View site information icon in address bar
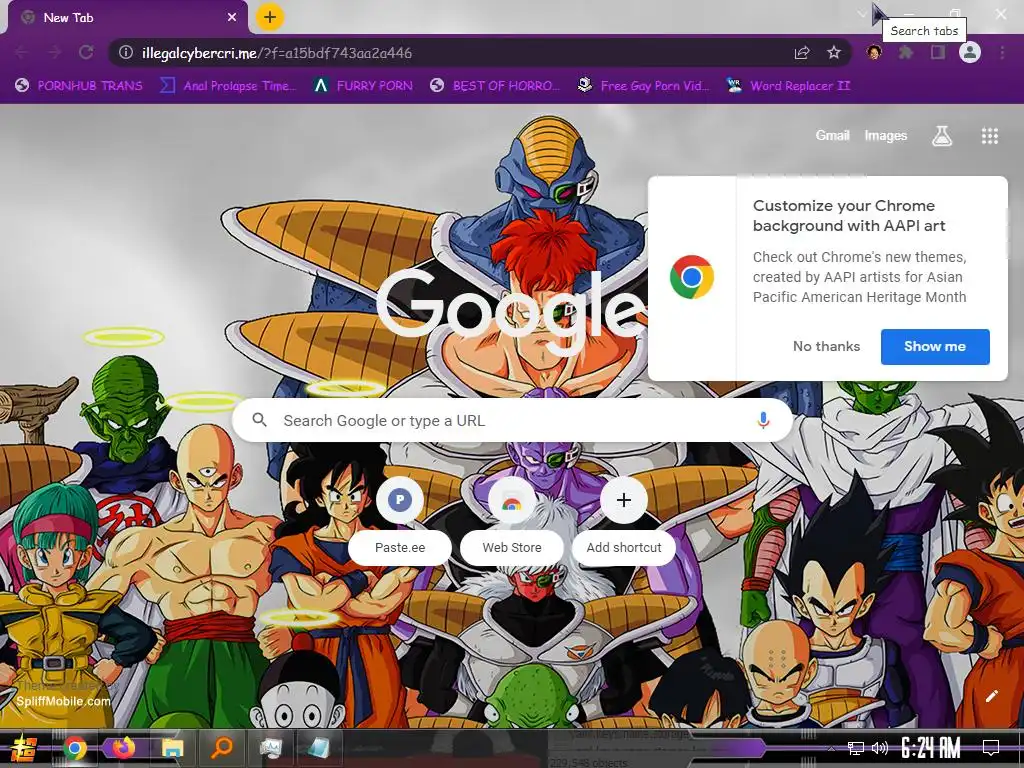 [126, 52]
